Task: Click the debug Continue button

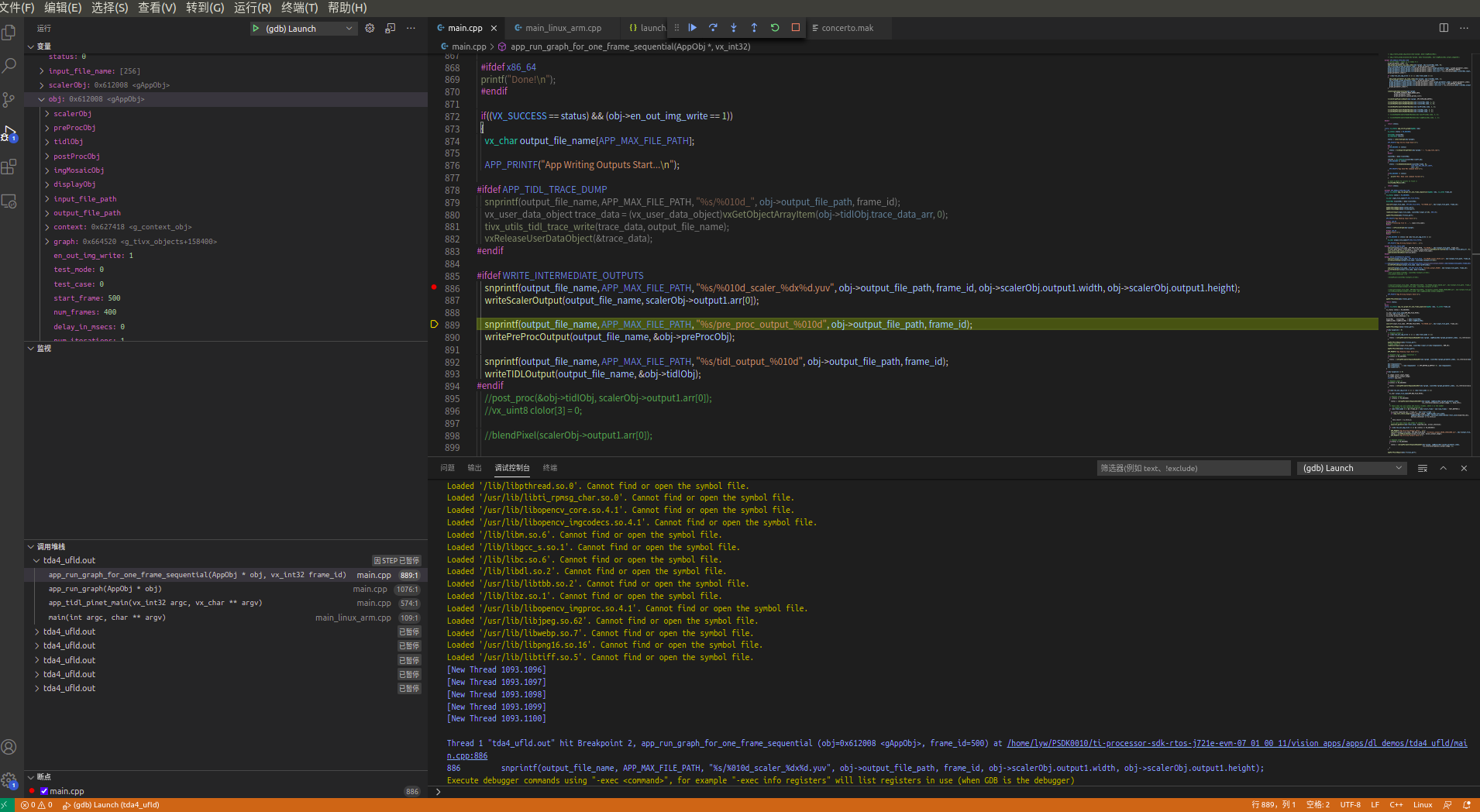Action: pyautogui.click(x=693, y=28)
